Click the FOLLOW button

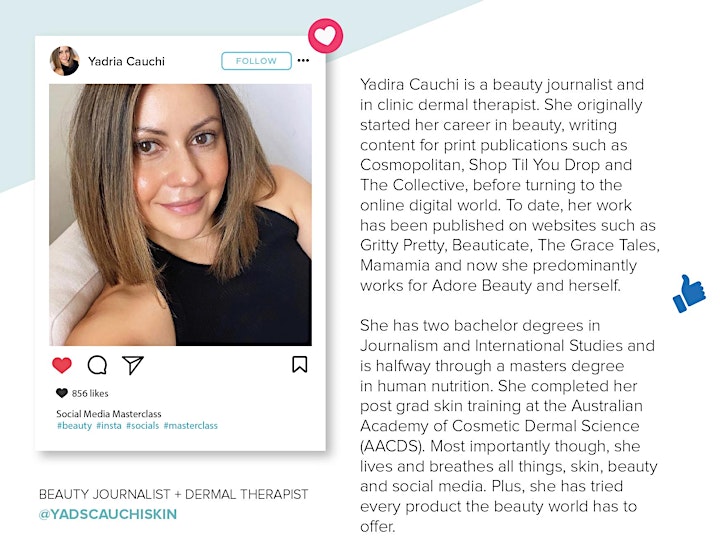tap(256, 61)
